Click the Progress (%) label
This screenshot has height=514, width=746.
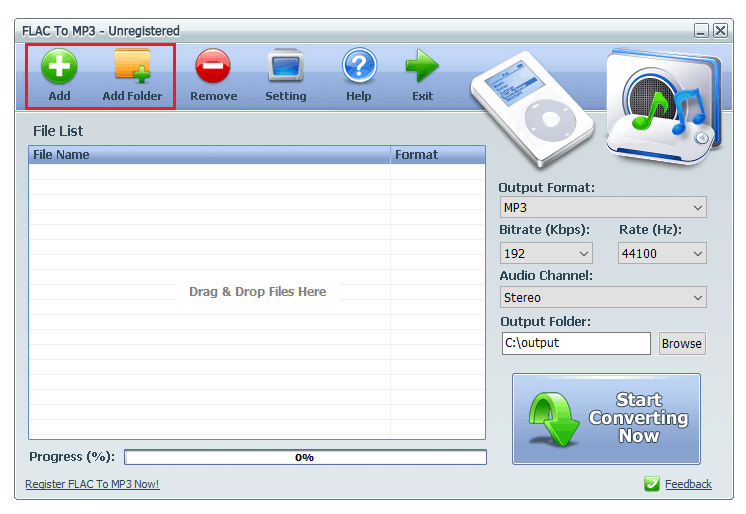(72, 457)
